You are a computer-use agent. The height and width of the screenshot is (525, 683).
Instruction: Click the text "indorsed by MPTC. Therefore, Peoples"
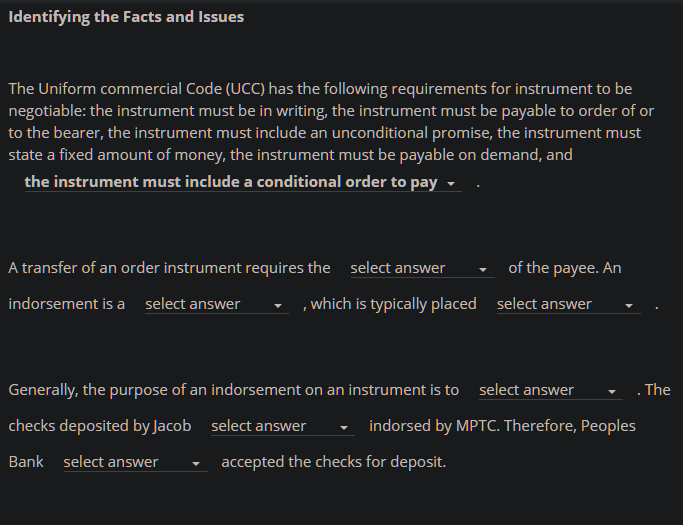(x=502, y=426)
